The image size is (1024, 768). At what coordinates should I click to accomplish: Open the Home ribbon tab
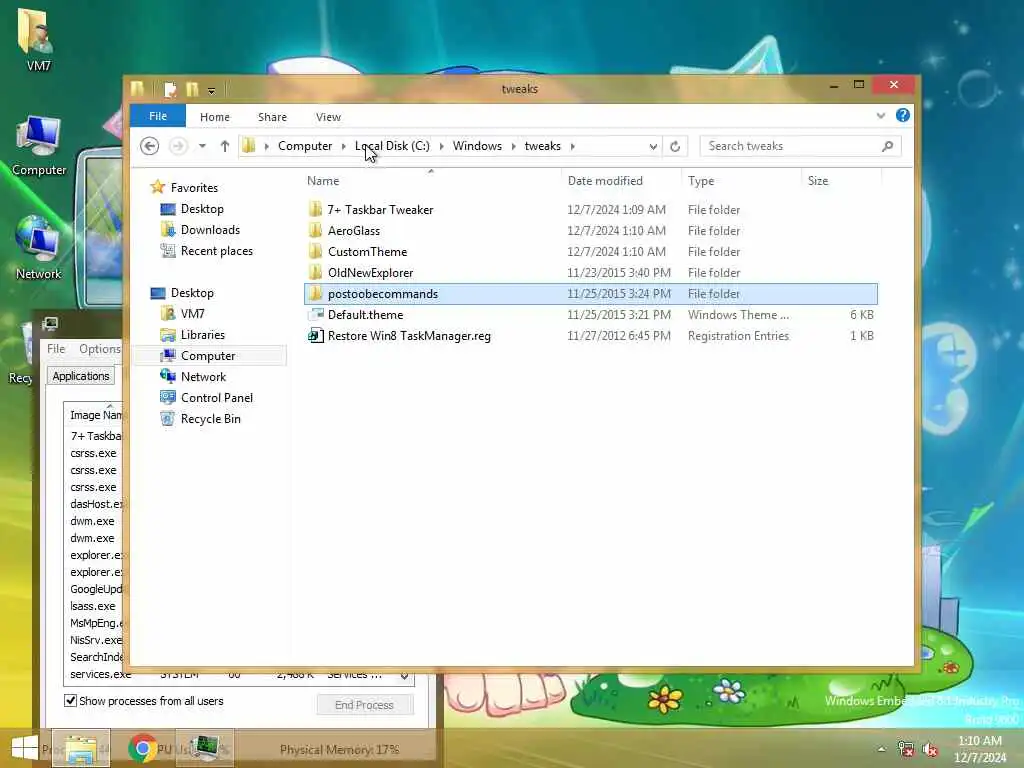point(215,117)
